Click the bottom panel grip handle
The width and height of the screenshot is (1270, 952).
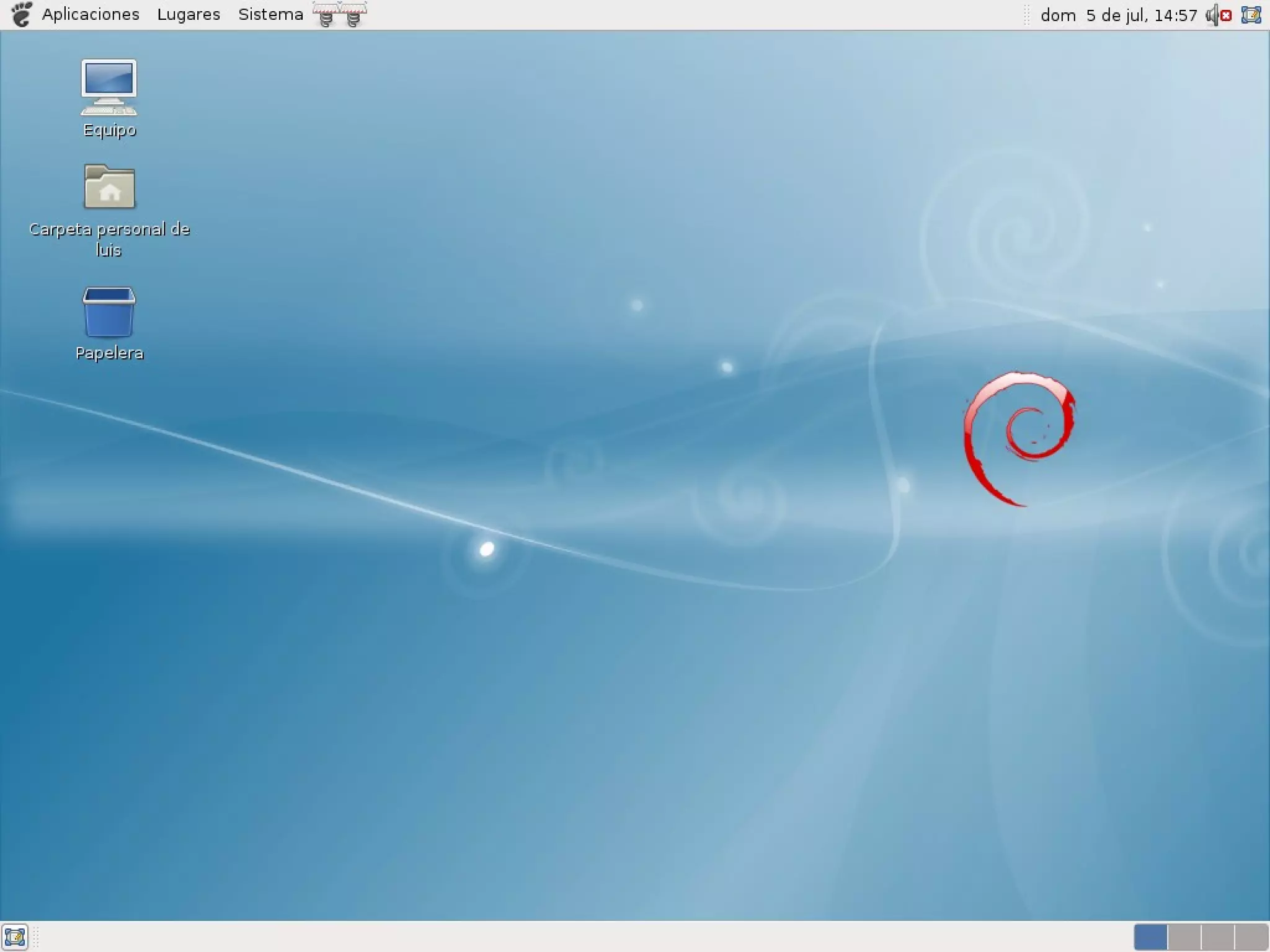[36, 937]
